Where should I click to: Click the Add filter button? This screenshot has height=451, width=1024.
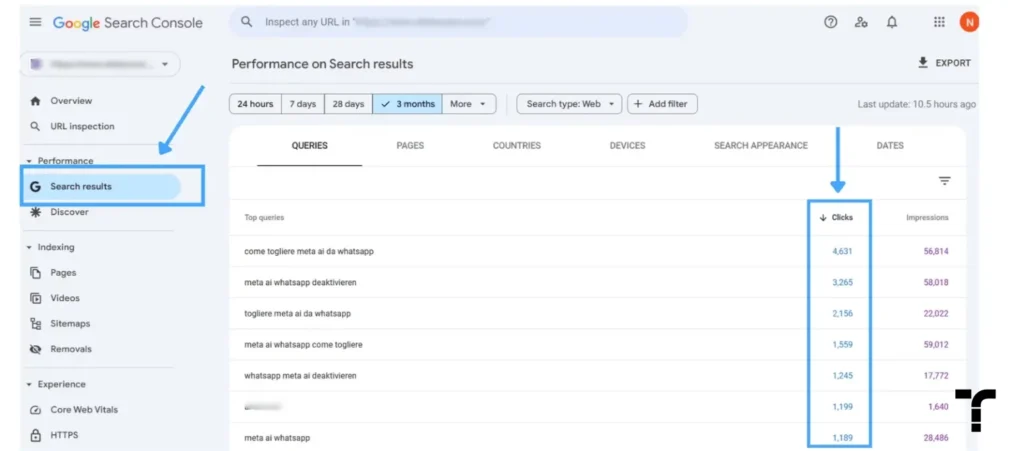[x=662, y=104]
